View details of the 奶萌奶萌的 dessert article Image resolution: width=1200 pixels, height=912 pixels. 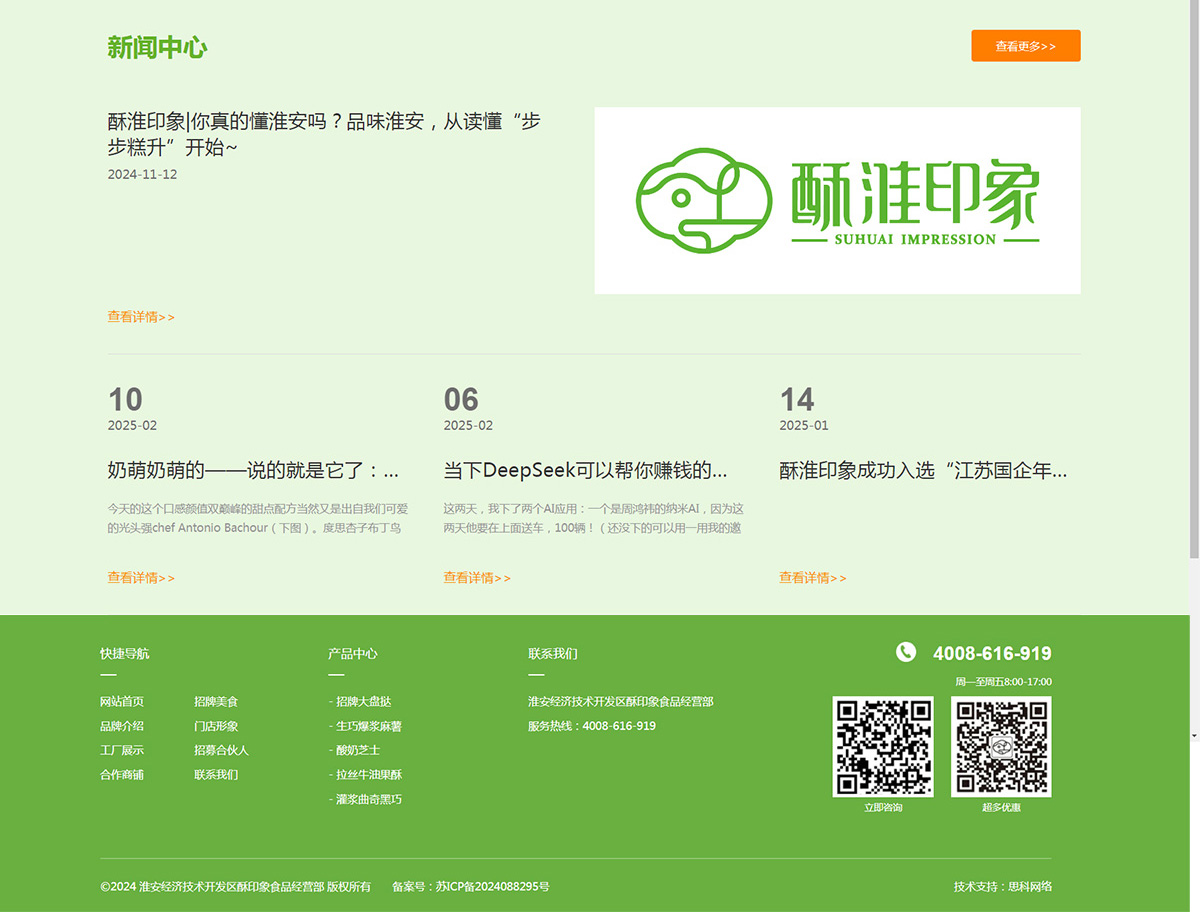(141, 578)
